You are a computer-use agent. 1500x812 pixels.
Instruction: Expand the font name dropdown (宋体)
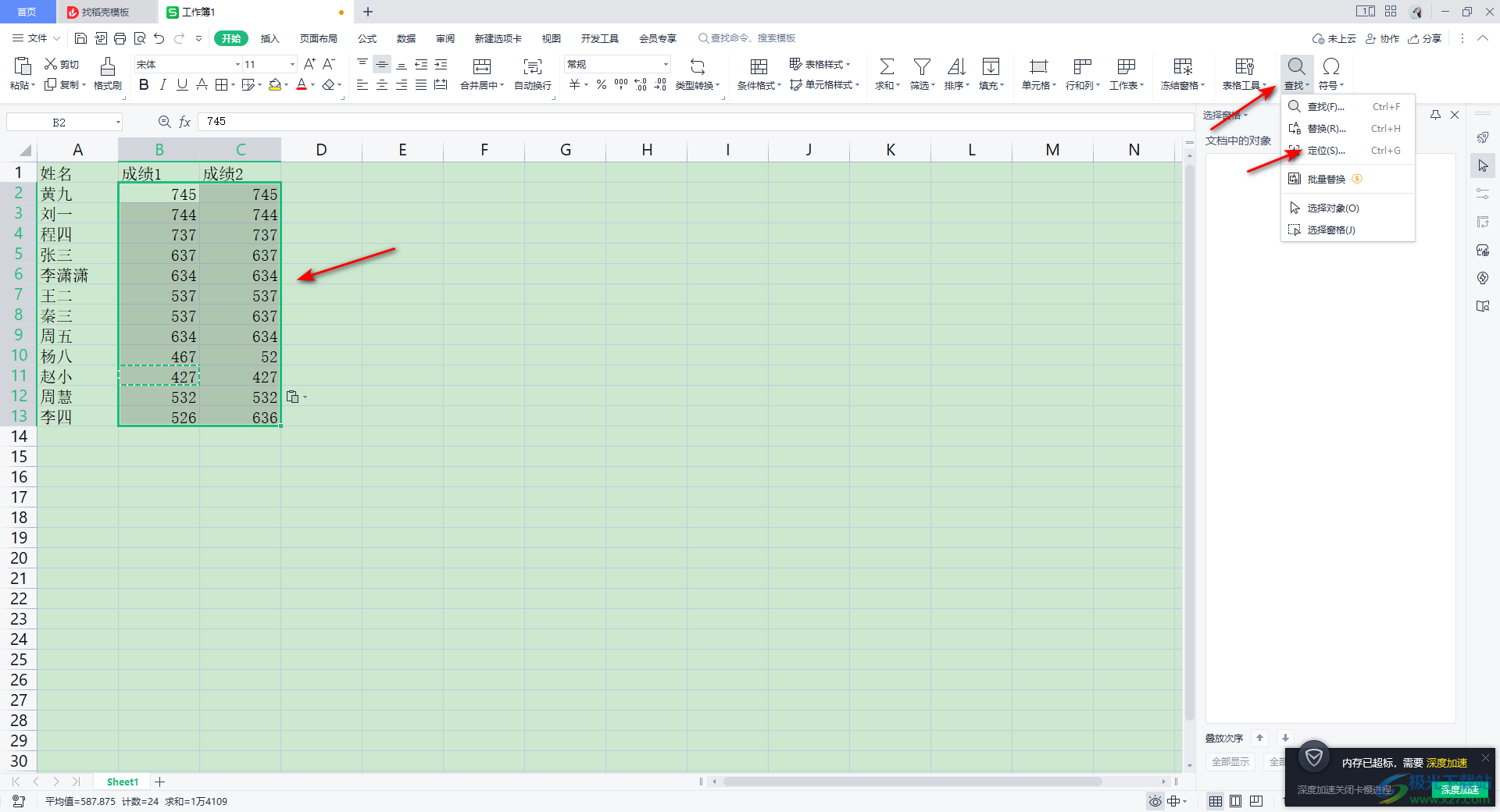point(237,64)
